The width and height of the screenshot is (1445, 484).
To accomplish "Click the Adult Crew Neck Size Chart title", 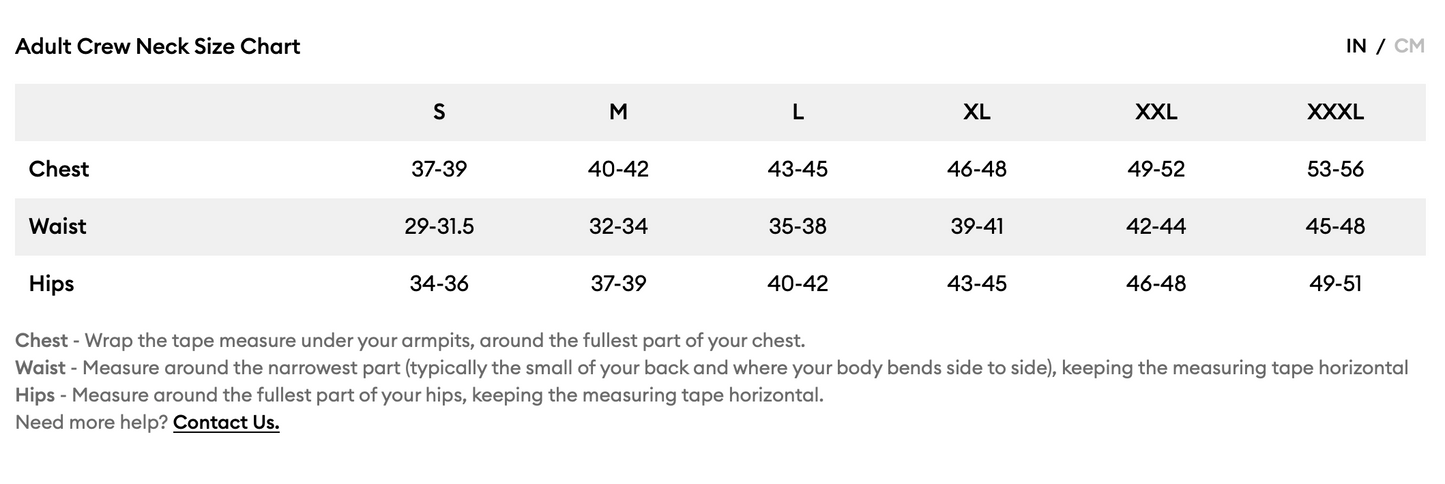I will [x=158, y=46].
